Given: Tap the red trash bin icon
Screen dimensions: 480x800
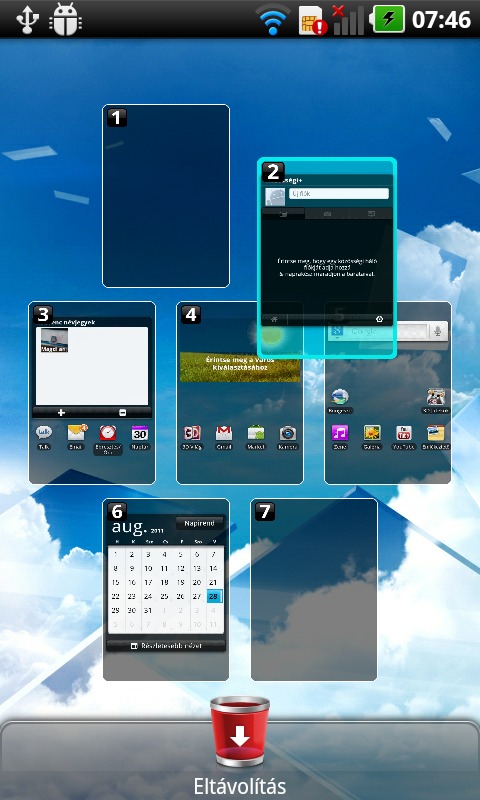Looking at the screenshot, I should click(x=240, y=732).
